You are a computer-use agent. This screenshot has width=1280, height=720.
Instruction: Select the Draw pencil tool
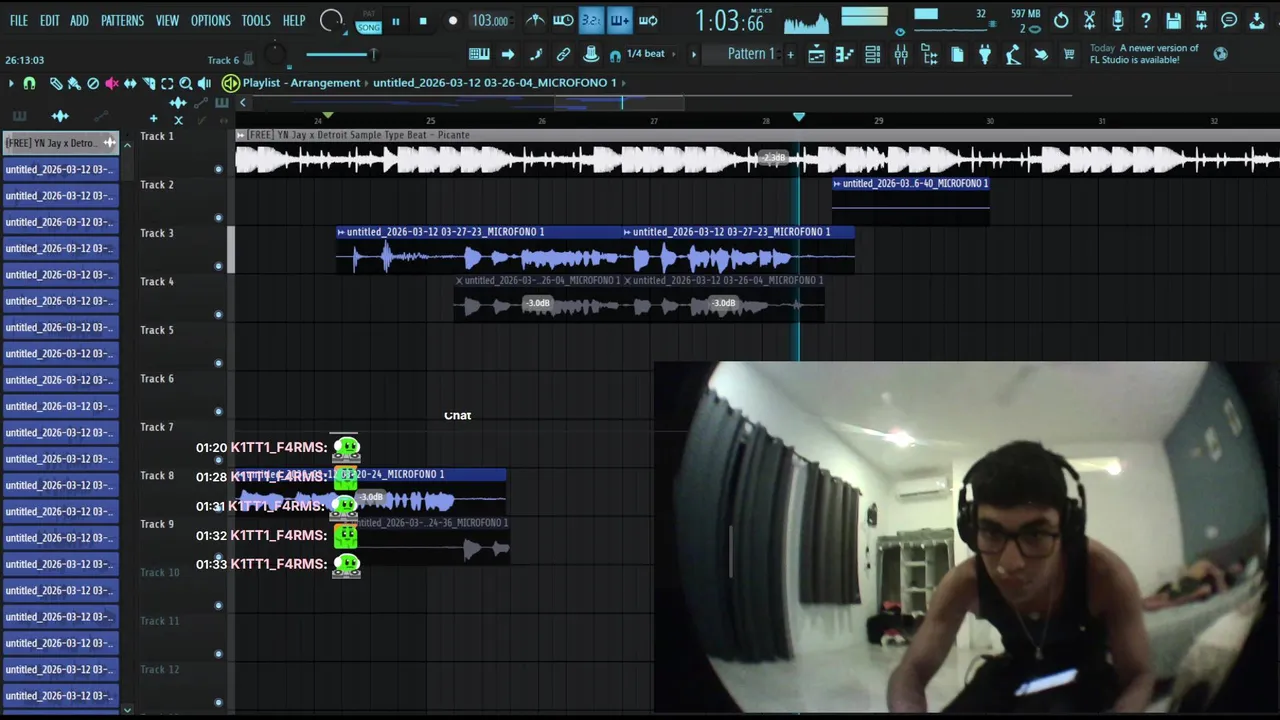(56, 84)
